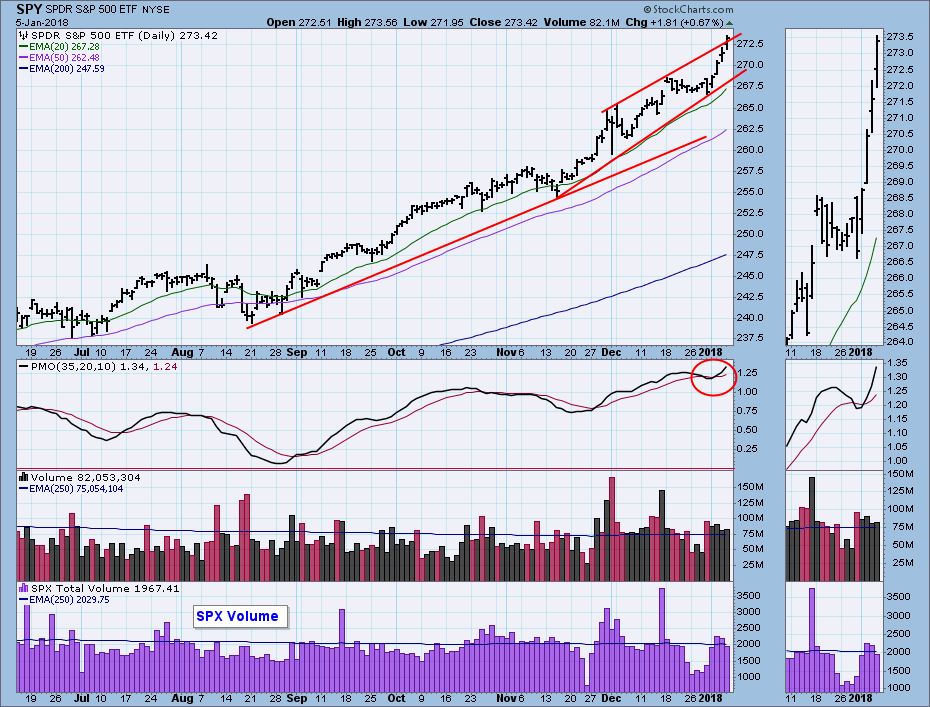
Task: Click the High 273.56 value
Action: click(367, 23)
